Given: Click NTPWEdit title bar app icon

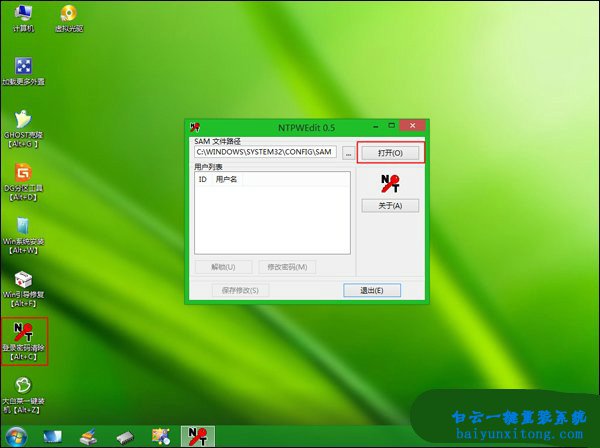Looking at the screenshot, I should (x=195, y=127).
